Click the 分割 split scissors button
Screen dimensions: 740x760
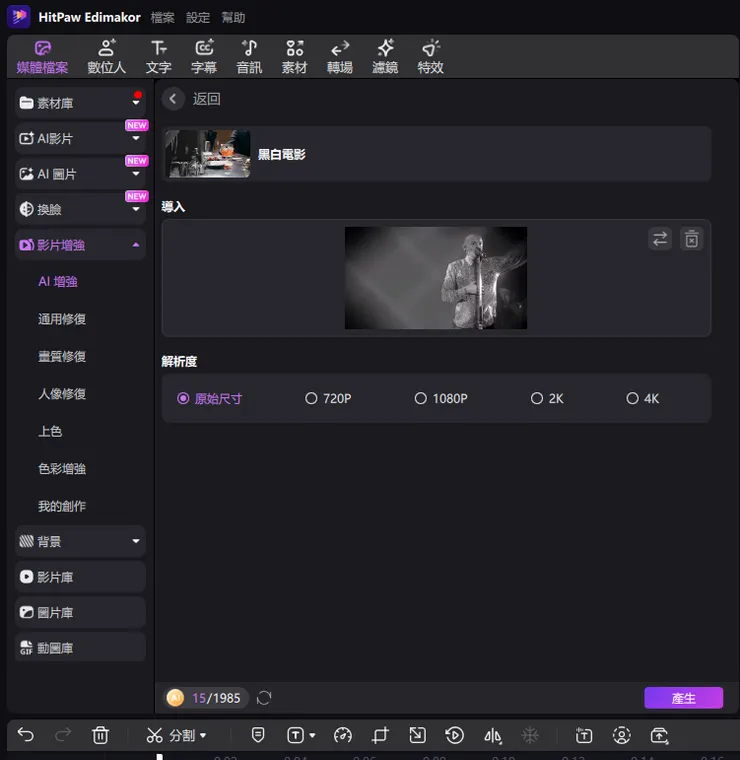[171, 735]
